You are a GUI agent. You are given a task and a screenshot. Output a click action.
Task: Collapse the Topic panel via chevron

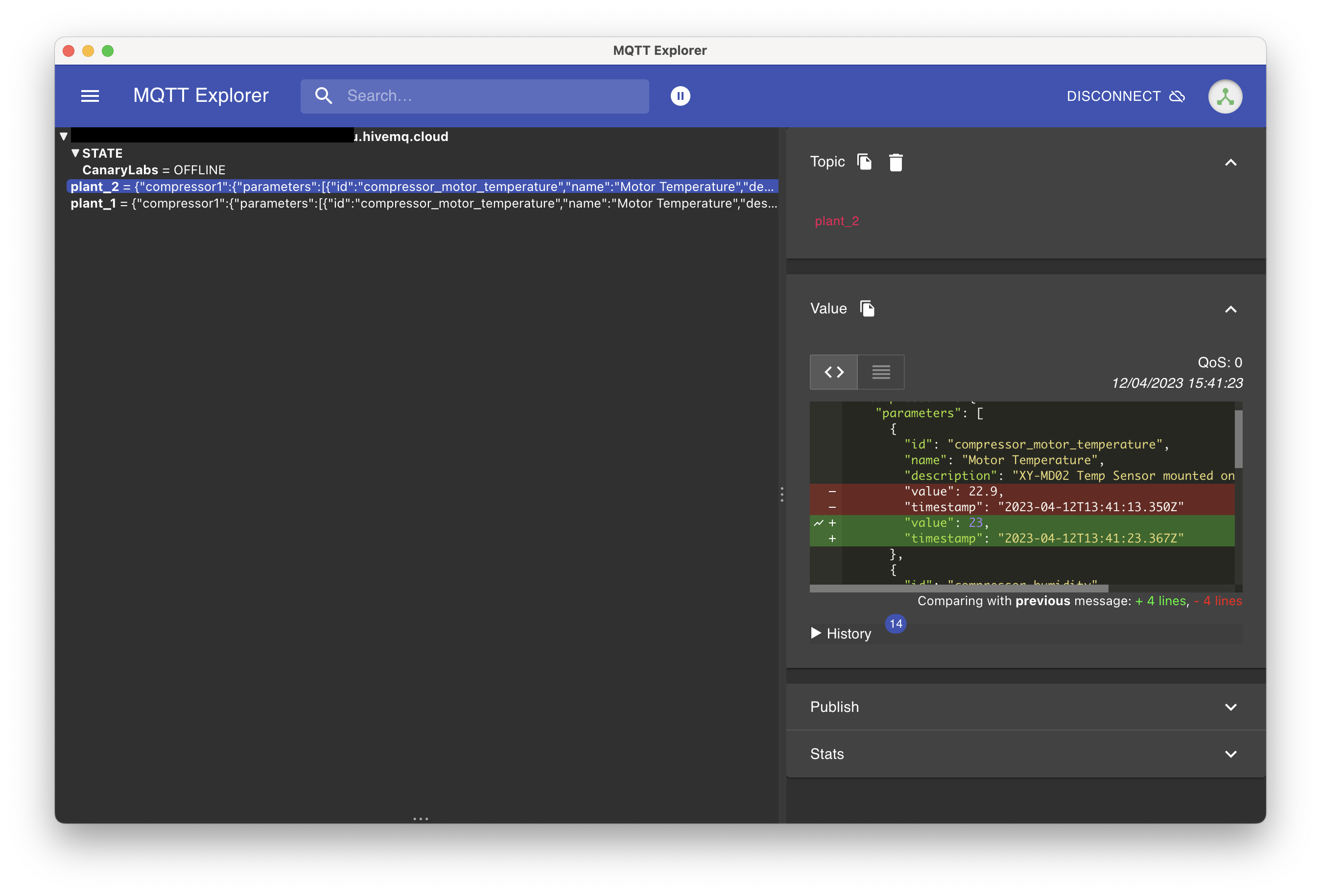[1231, 163]
